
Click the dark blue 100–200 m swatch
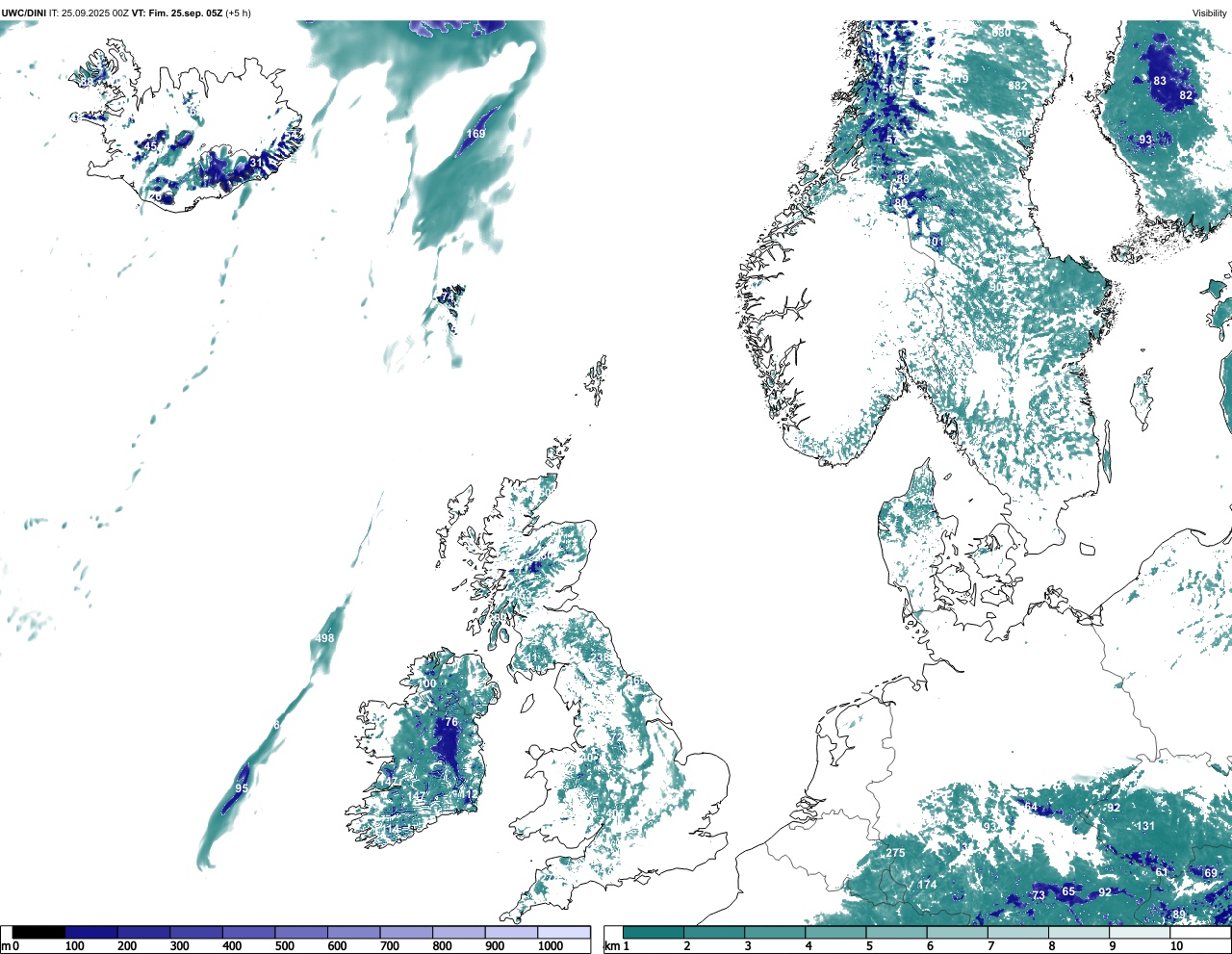pyautogui.click(x=91, y=933)
